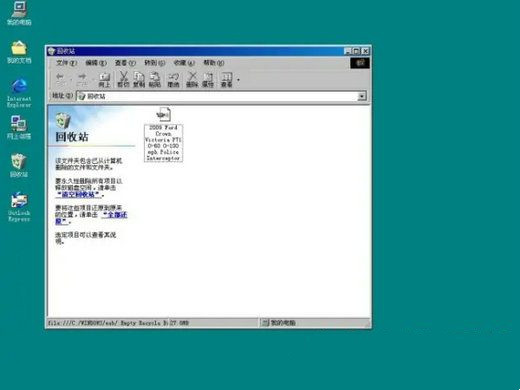
Task: Click the Delete (删除) X toolbar icon
Action: click(x=192, y=80)
